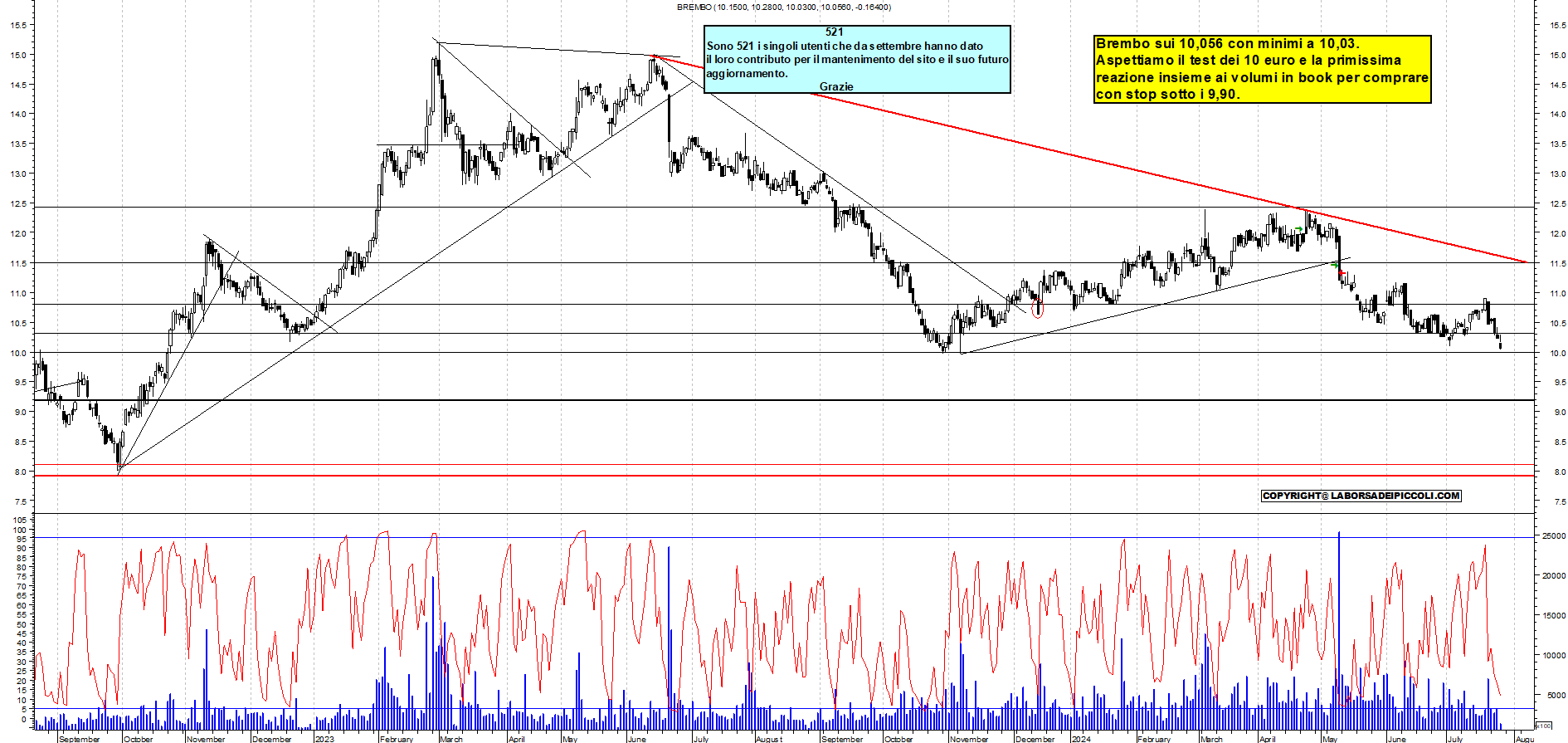Click the "35" oscillator axis value
1568x743 pixels.
pos(22,653)
